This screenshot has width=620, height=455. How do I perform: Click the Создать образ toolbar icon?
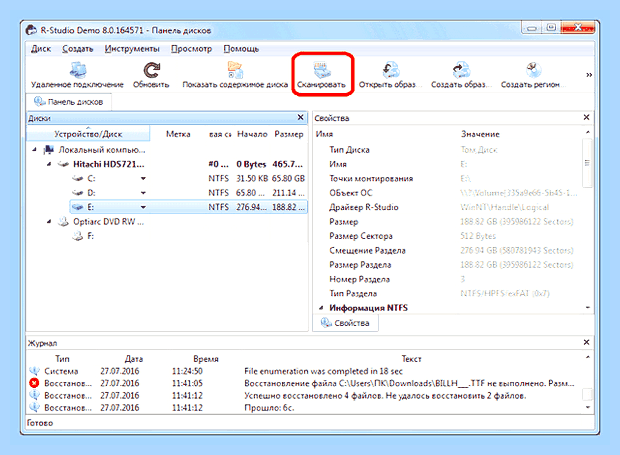point(461,70)
